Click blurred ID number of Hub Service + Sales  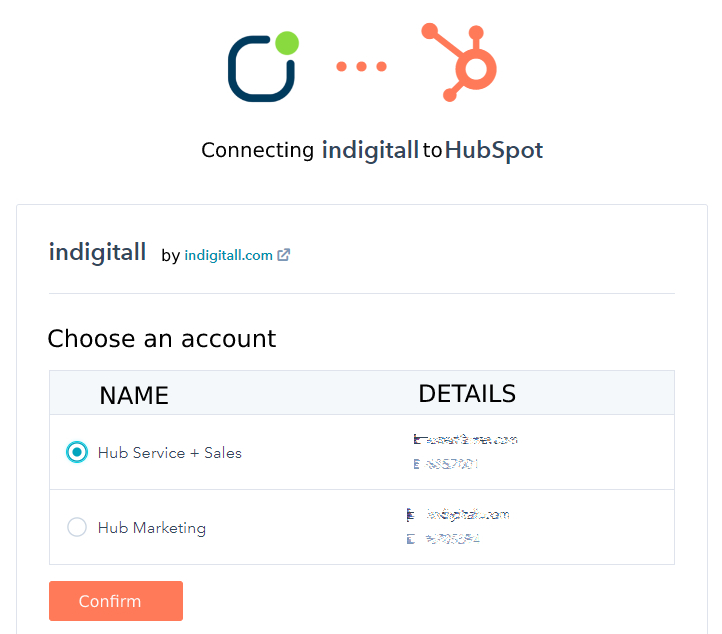(x=446, y=464)
